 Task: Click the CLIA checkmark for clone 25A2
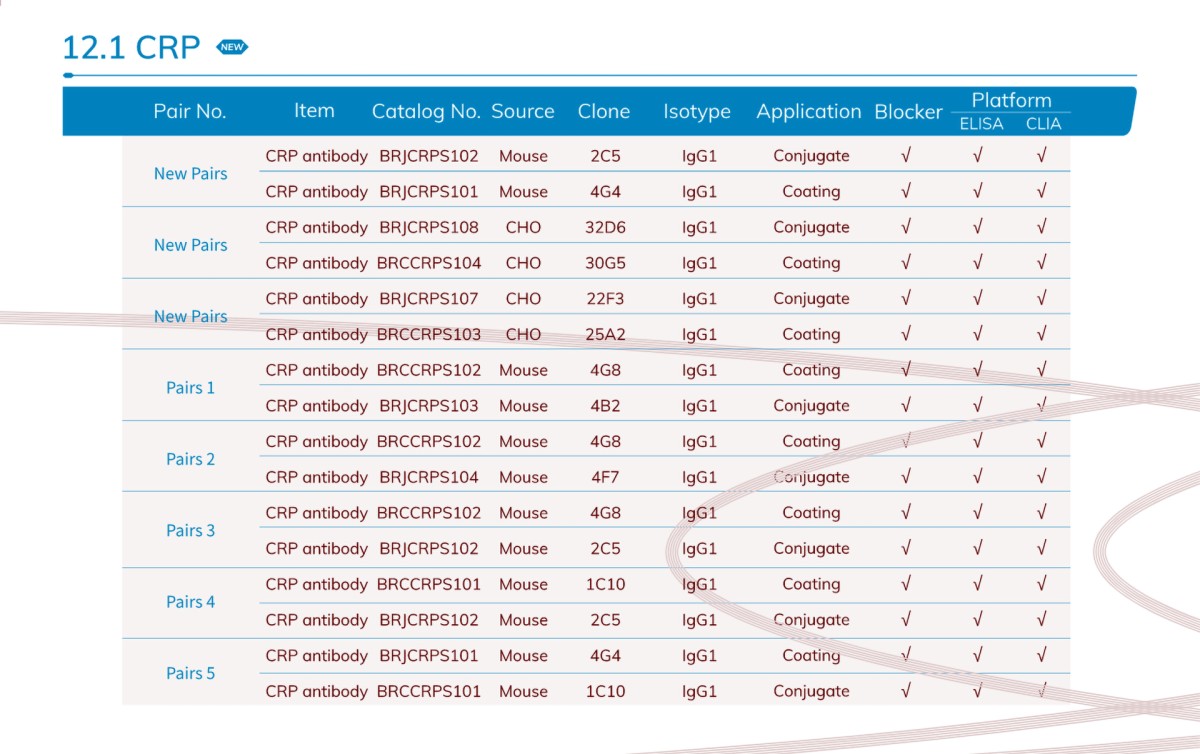(x=1042, y=334)
